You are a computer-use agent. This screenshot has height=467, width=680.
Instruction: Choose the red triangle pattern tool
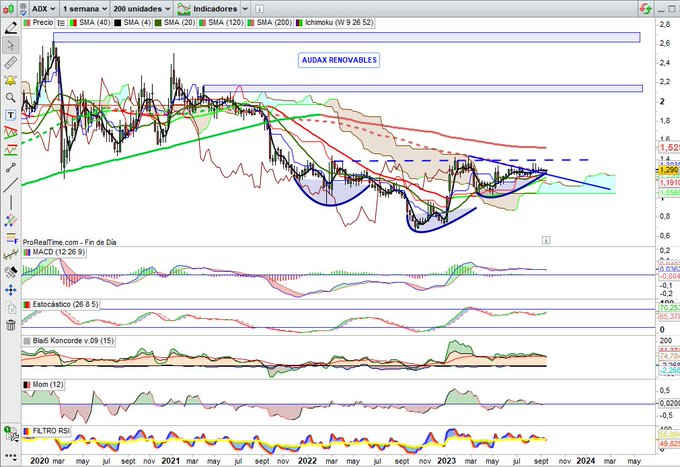[x=11, y=132]
